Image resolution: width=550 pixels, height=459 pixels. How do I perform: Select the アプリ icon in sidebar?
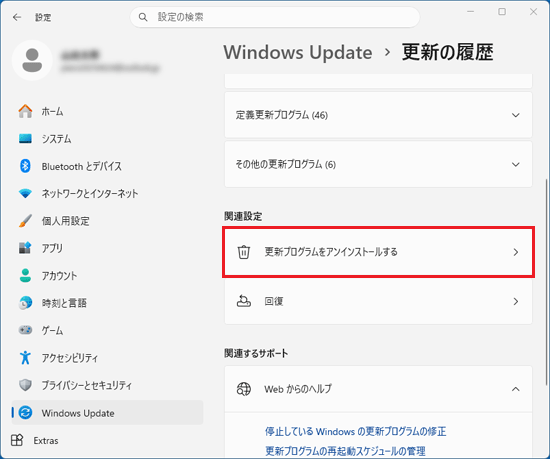[25, 248]
